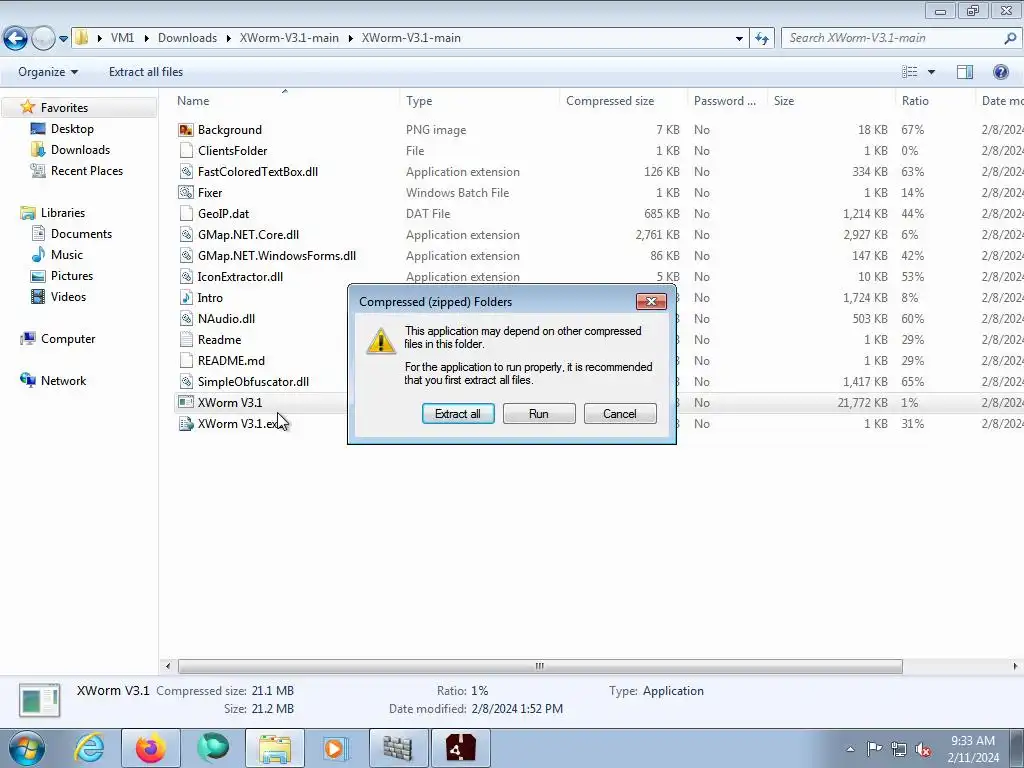Open the Windows Start menu
This screenshot has height=768, width=1024.
pyautogui.click(x=27, y=748)
